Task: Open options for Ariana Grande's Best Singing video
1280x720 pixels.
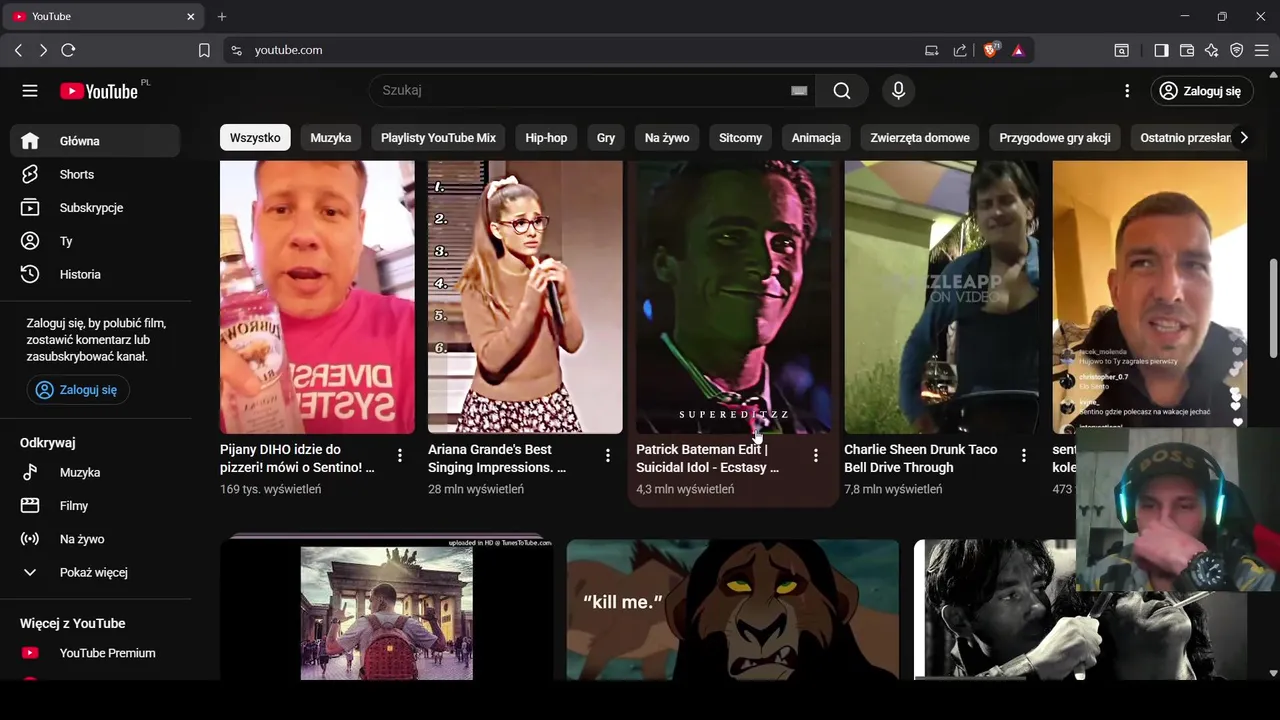Action: pyautogui.click(x=607, y=455)
